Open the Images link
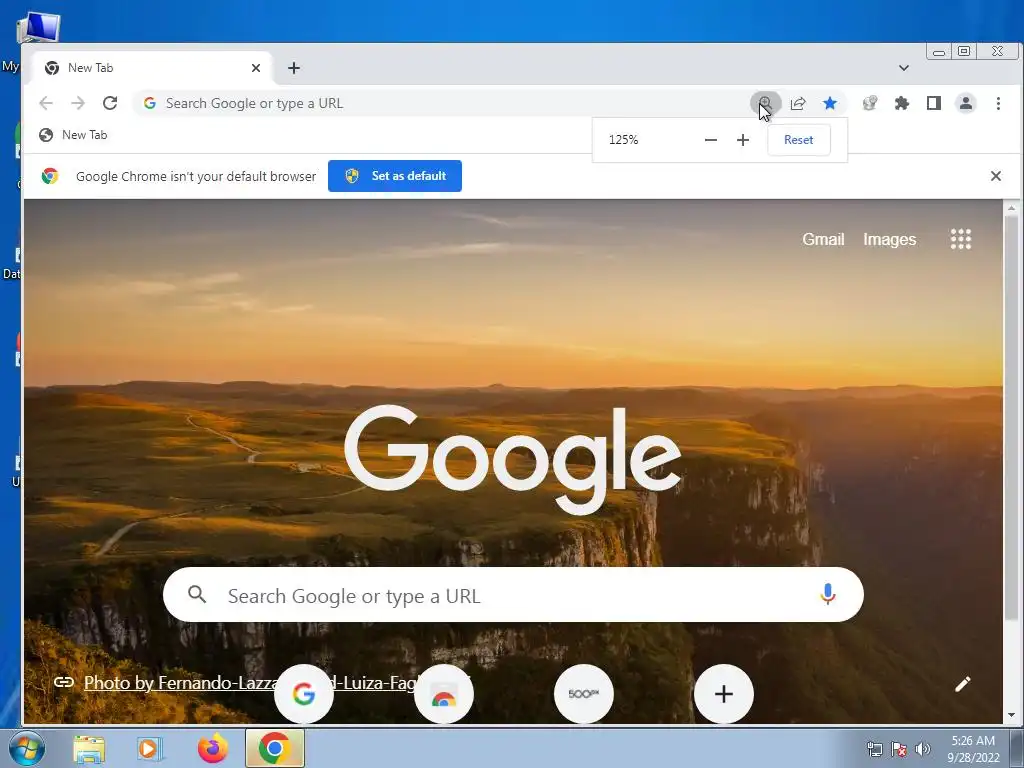The width and height of the screenshot is (1024, 768). [x=889, y=240]
